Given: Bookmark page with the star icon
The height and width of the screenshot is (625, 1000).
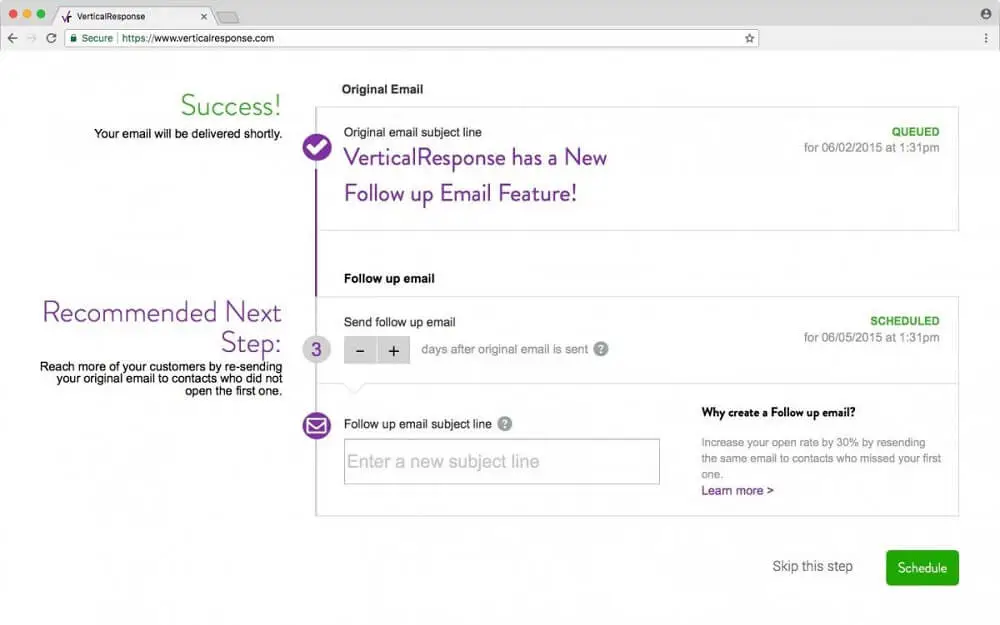Looking at the screenshot, I should (x=749, y=38).
